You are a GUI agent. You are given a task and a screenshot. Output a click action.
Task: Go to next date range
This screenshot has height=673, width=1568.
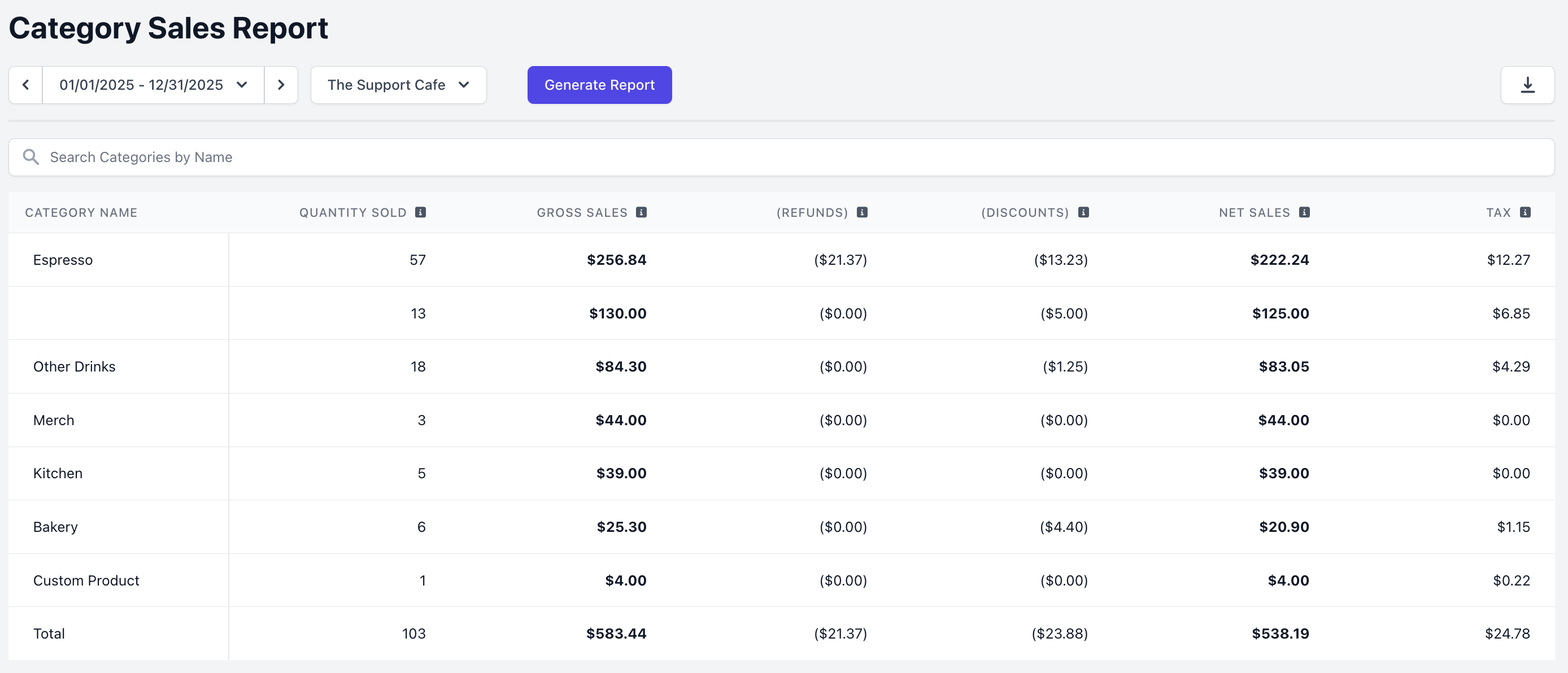(281, 85)
